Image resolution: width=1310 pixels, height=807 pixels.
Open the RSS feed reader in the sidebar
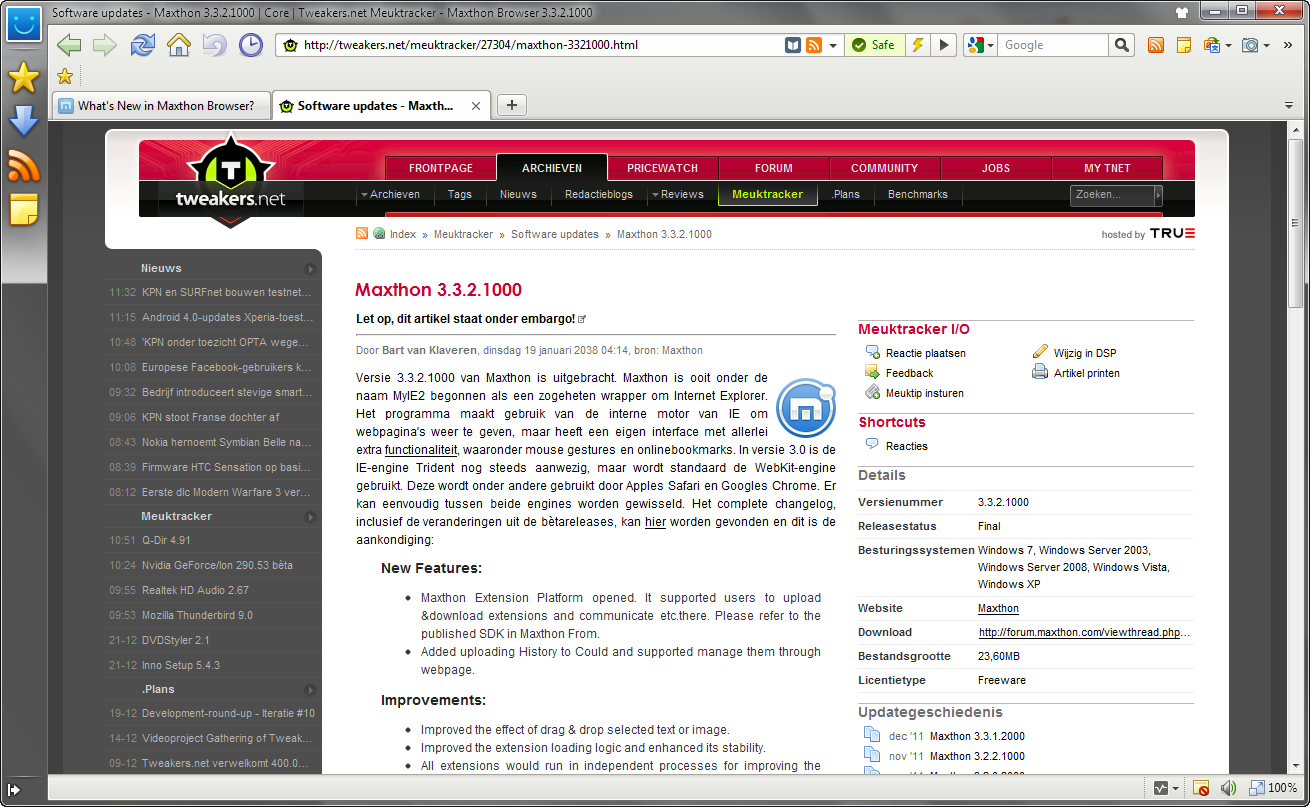point(23,165)
